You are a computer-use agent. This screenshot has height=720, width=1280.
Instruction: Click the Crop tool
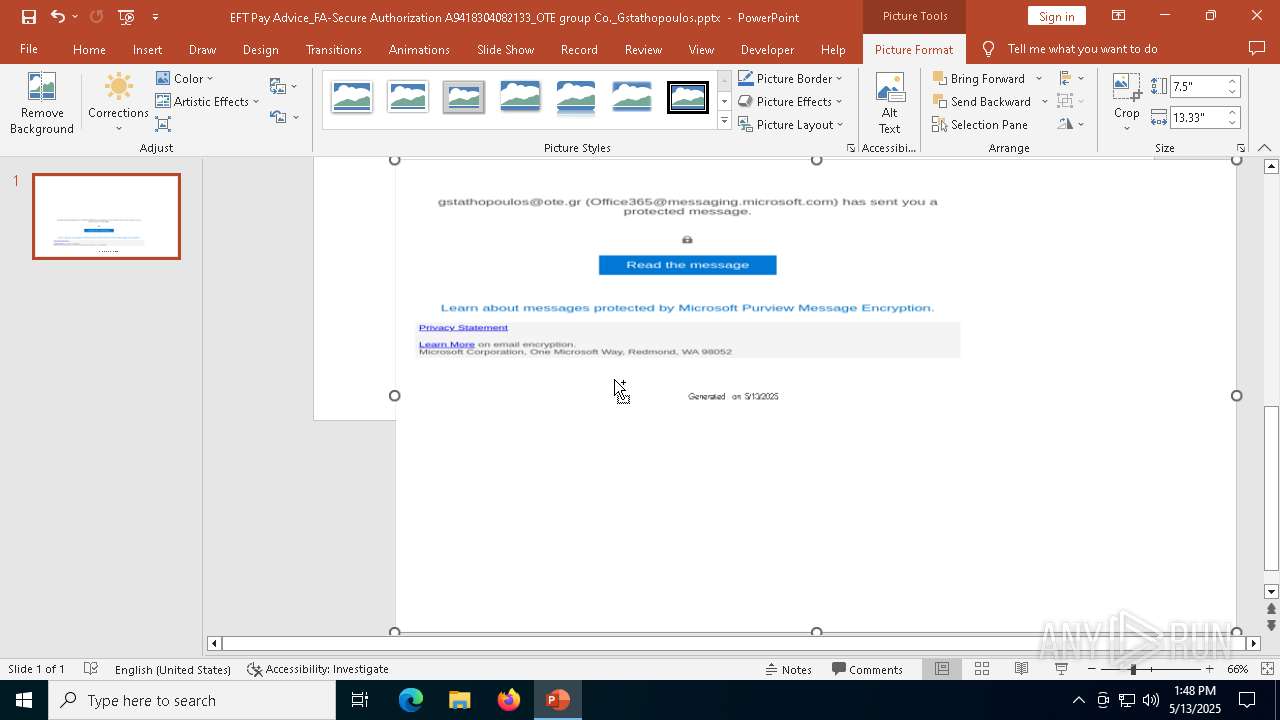pyautogui.click(x=1126, y=101)
